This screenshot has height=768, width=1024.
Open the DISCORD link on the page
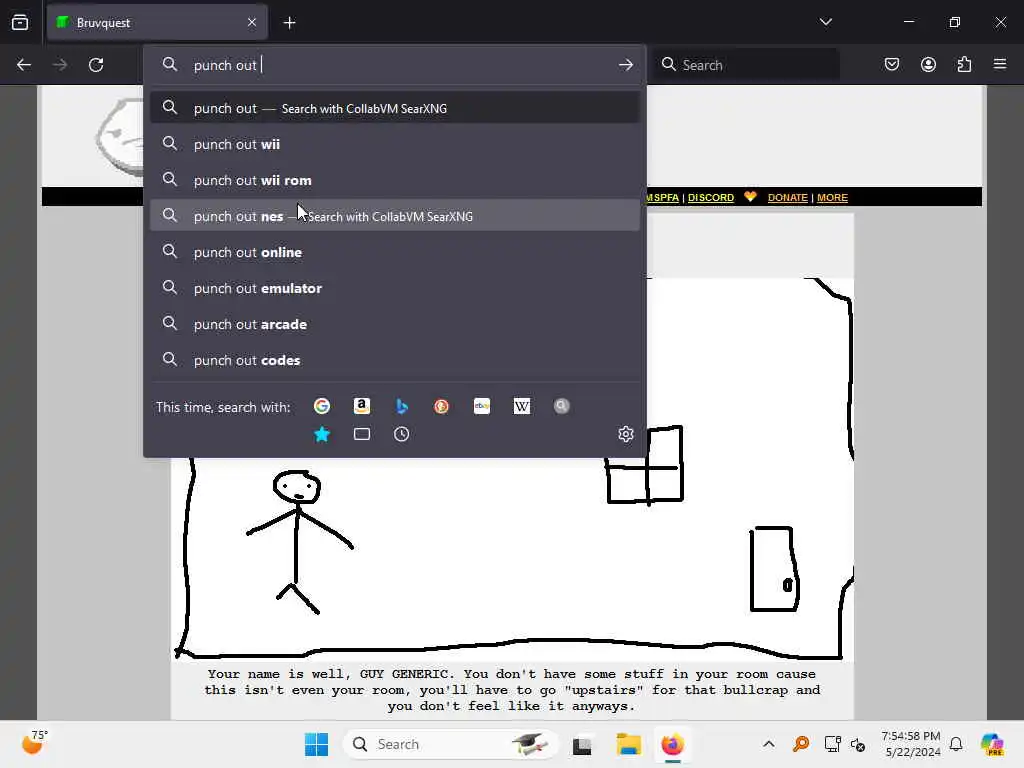(711, 197)
